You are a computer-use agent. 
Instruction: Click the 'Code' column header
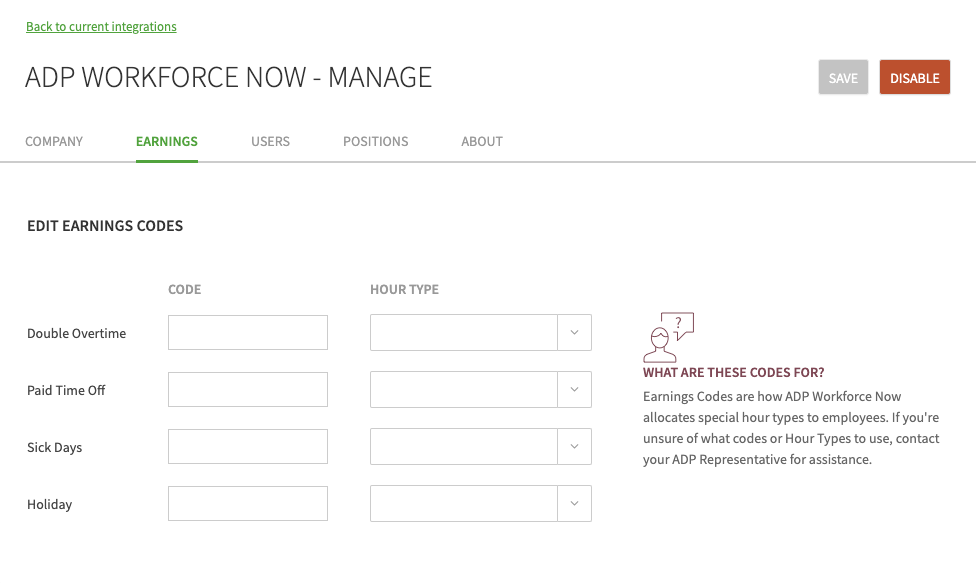(x=185, y=289)
